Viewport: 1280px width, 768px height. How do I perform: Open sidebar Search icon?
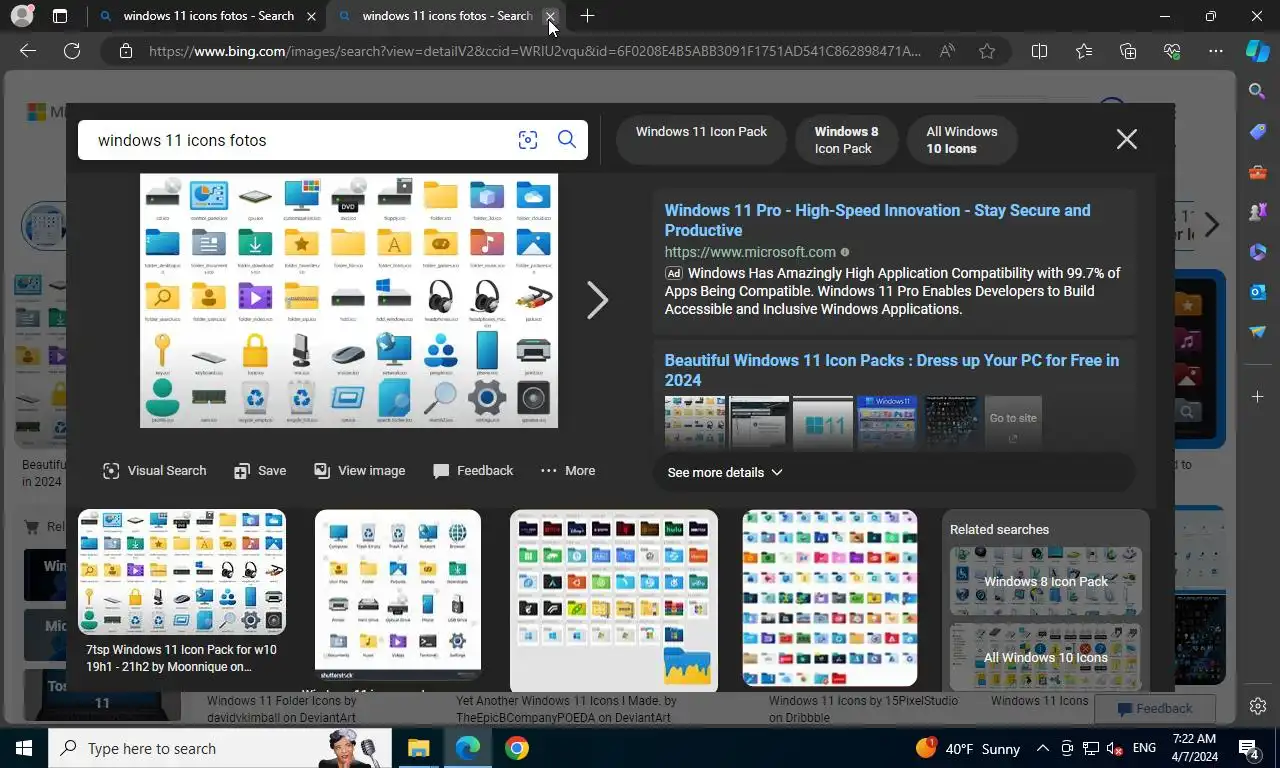tap(1258, 92)
